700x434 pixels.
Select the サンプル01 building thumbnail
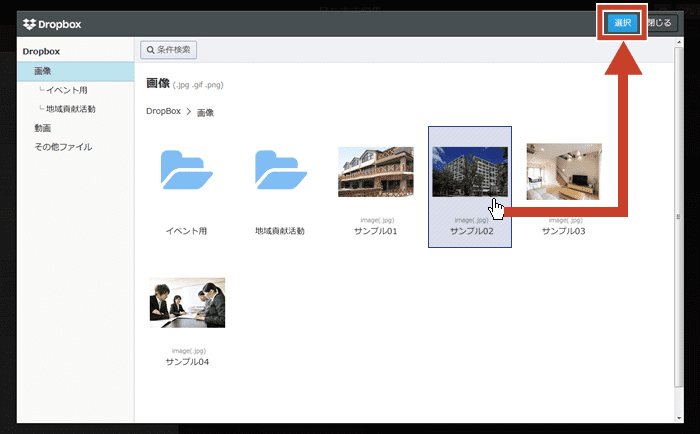[375, 172]
